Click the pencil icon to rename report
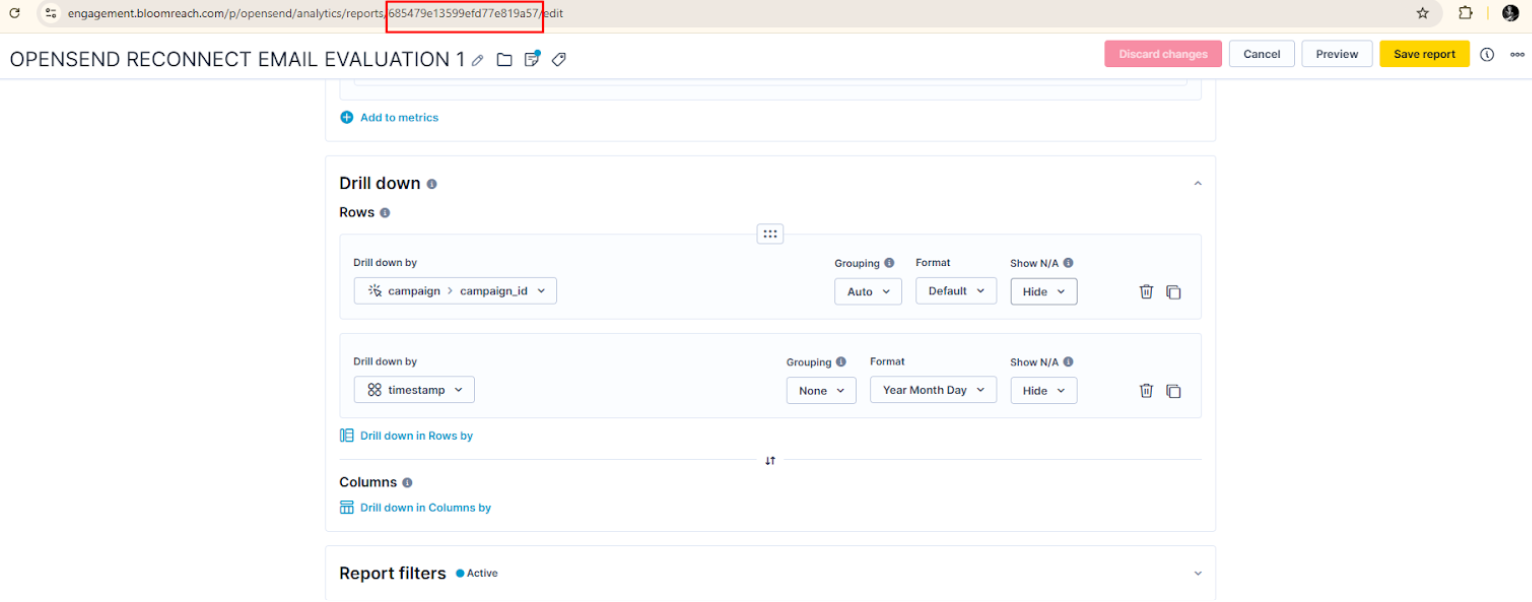 point(478,60)
